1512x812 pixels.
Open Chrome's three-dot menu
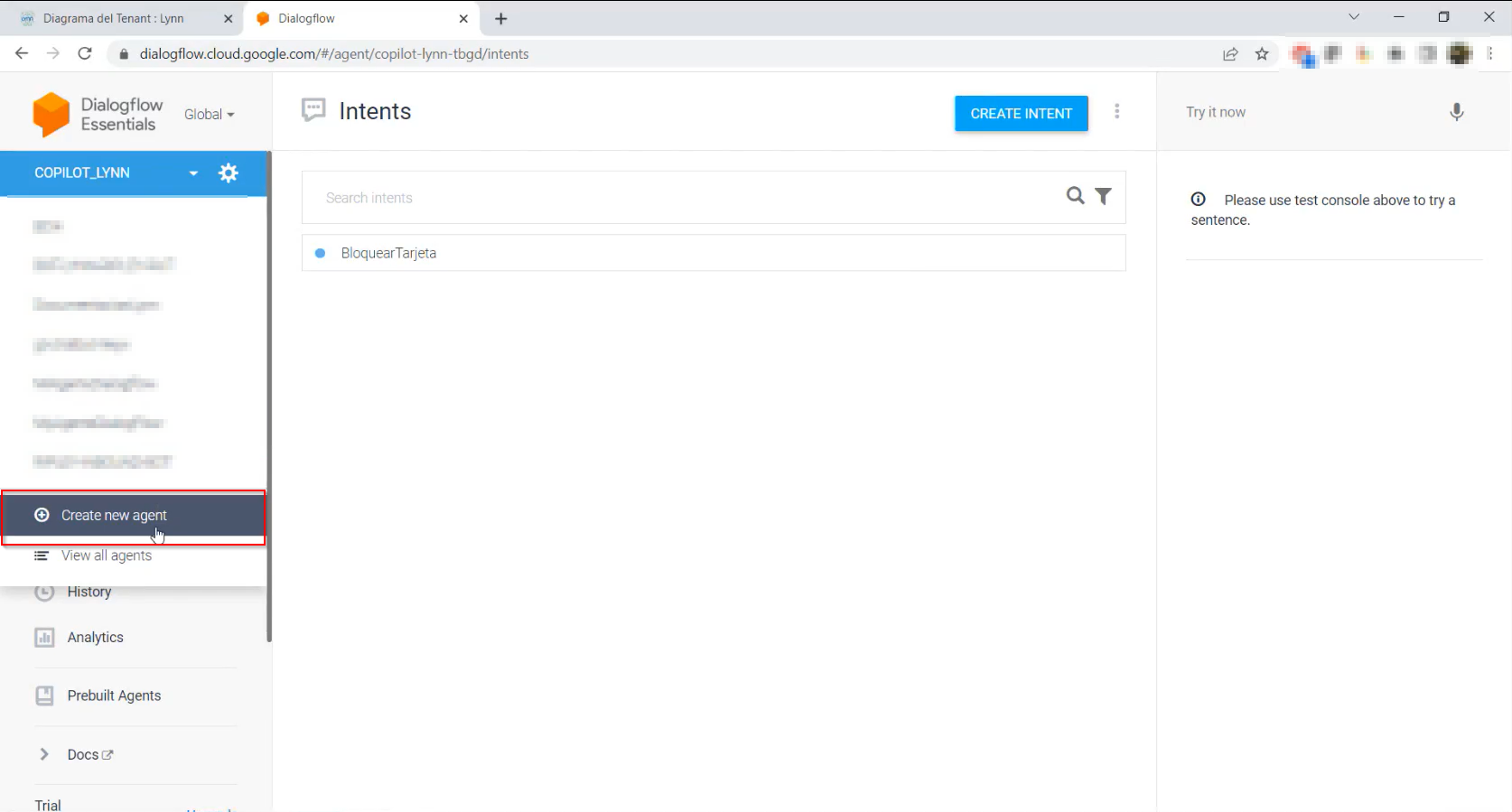[x=1490, y=54]
